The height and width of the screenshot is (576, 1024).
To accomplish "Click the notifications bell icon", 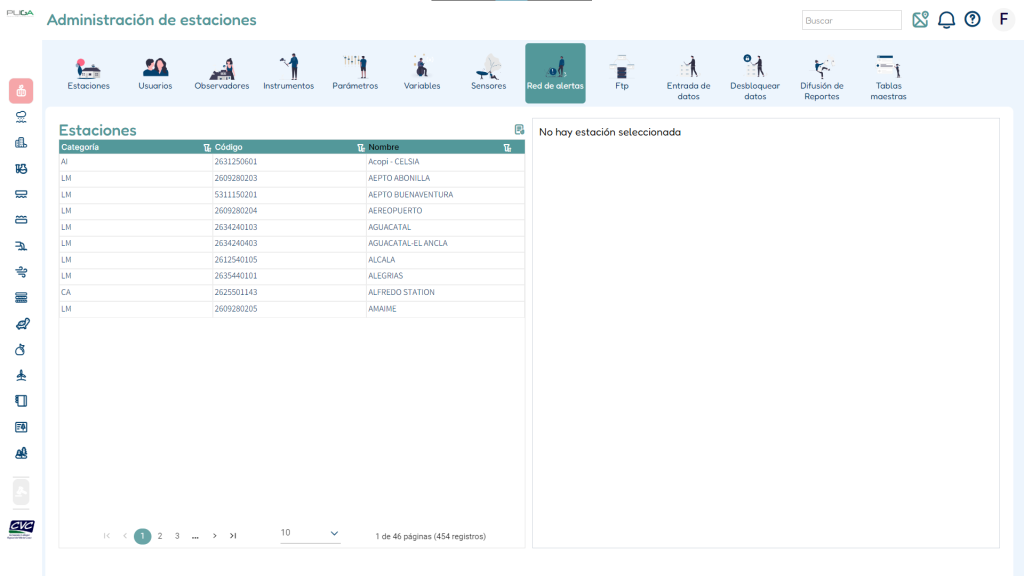I will pyautogui.click(x=946, y=20).
